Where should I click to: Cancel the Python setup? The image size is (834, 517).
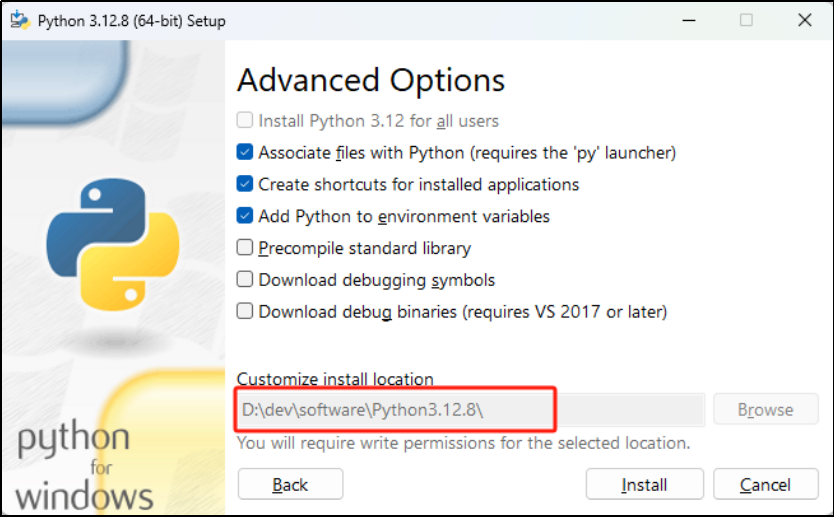tap(765, 484)
